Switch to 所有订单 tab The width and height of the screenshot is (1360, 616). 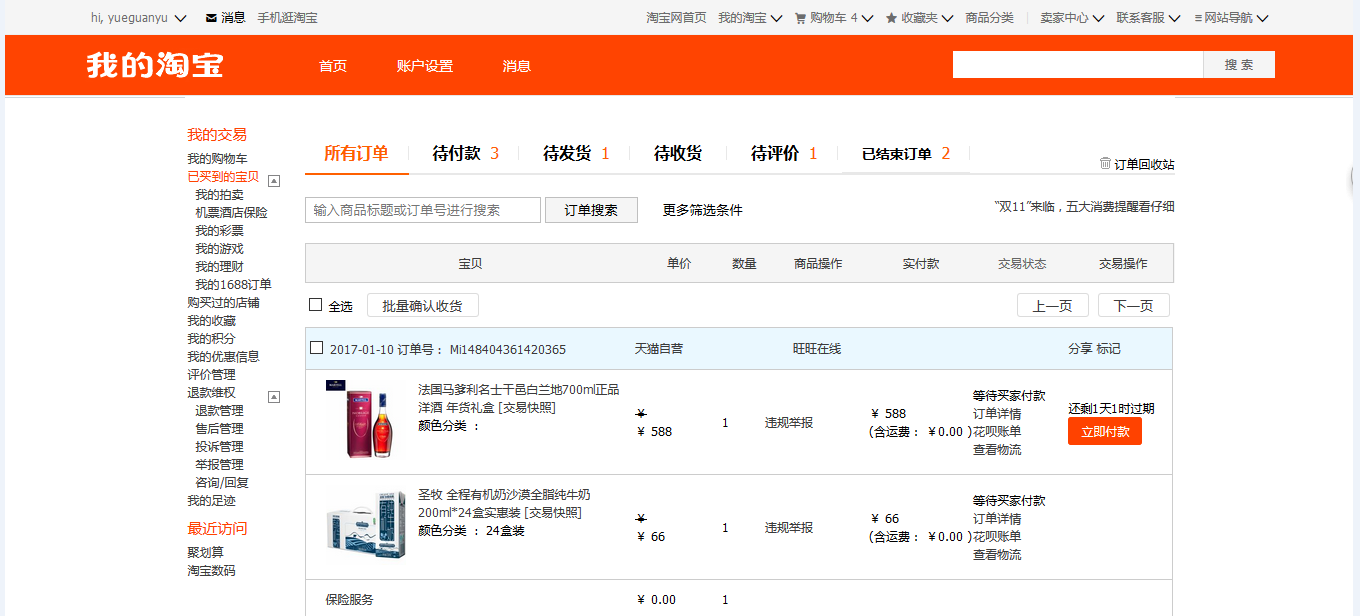[356, 153]
